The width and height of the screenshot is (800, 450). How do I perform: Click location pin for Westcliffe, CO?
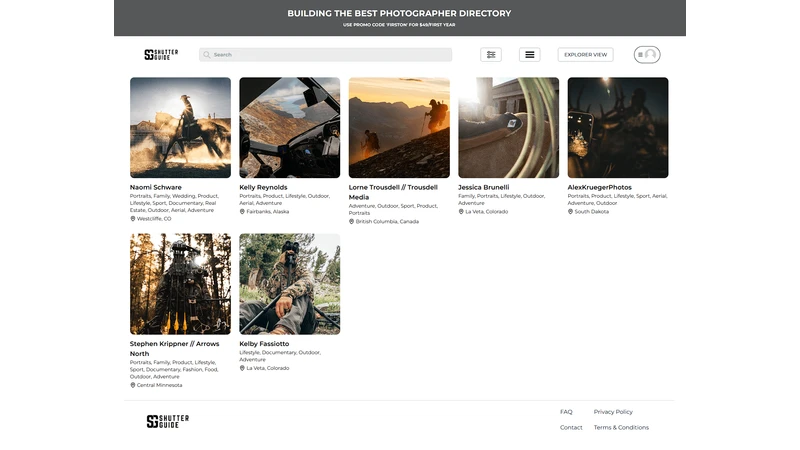click(133, 219)
